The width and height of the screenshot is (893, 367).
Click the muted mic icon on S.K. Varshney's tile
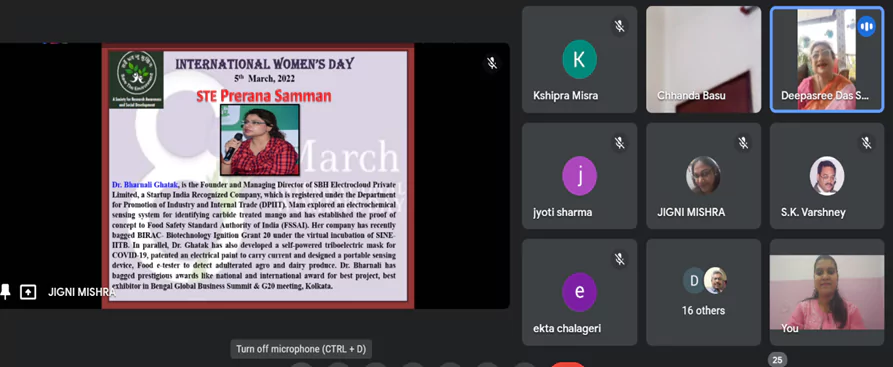[x=866, y=143]
